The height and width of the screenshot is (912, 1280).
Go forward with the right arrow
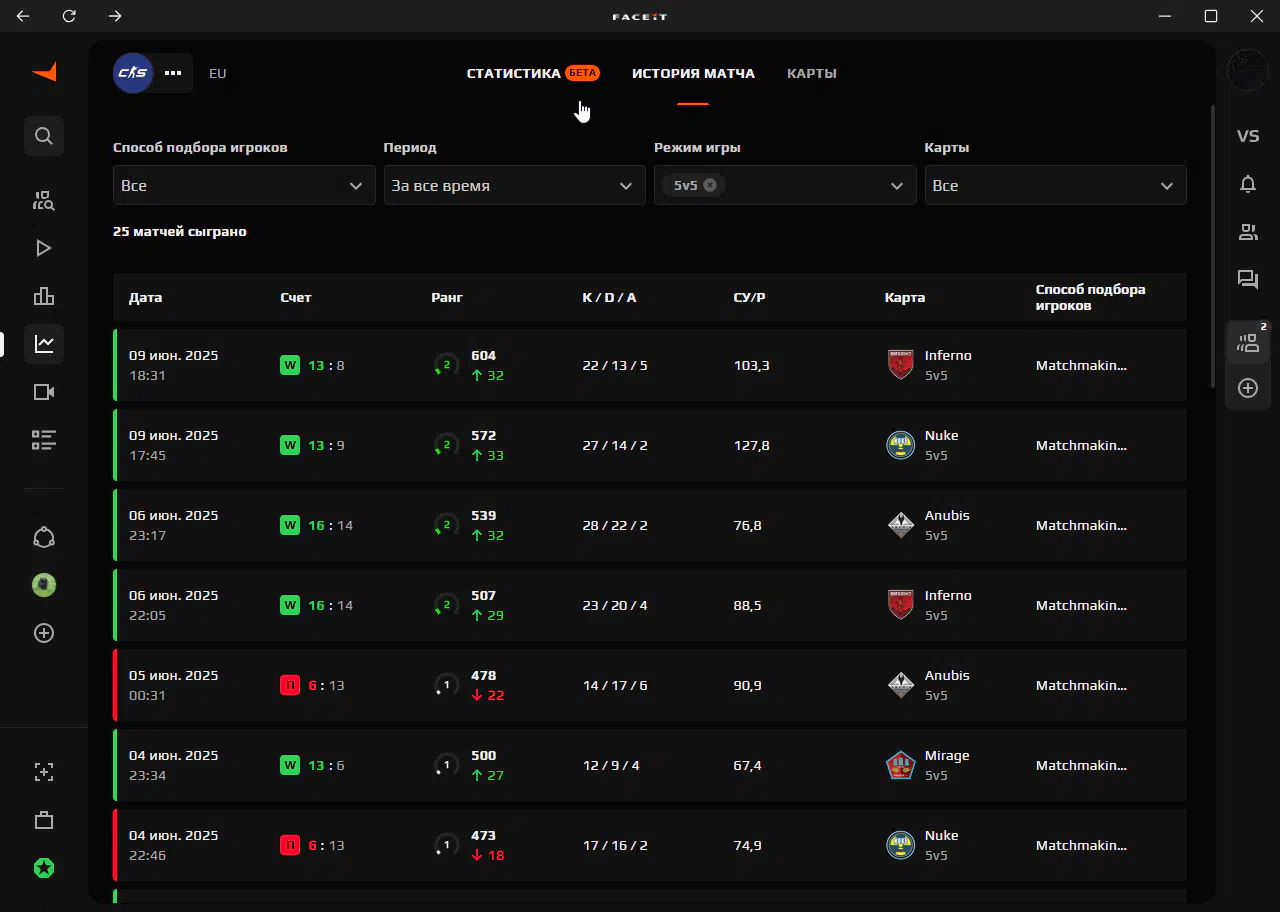pos(115,16)
